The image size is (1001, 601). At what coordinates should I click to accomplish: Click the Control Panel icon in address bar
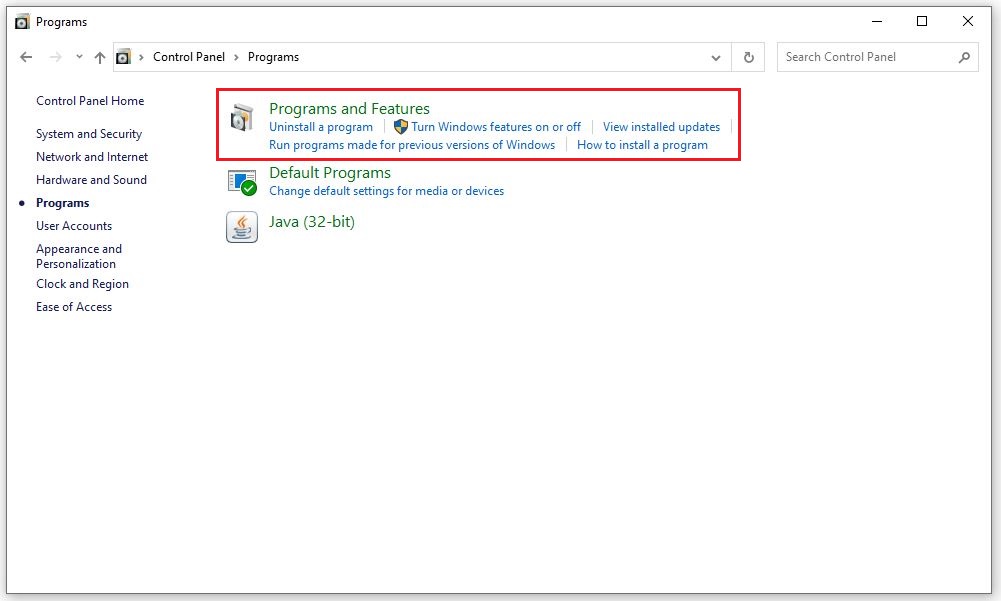(123, 57)
